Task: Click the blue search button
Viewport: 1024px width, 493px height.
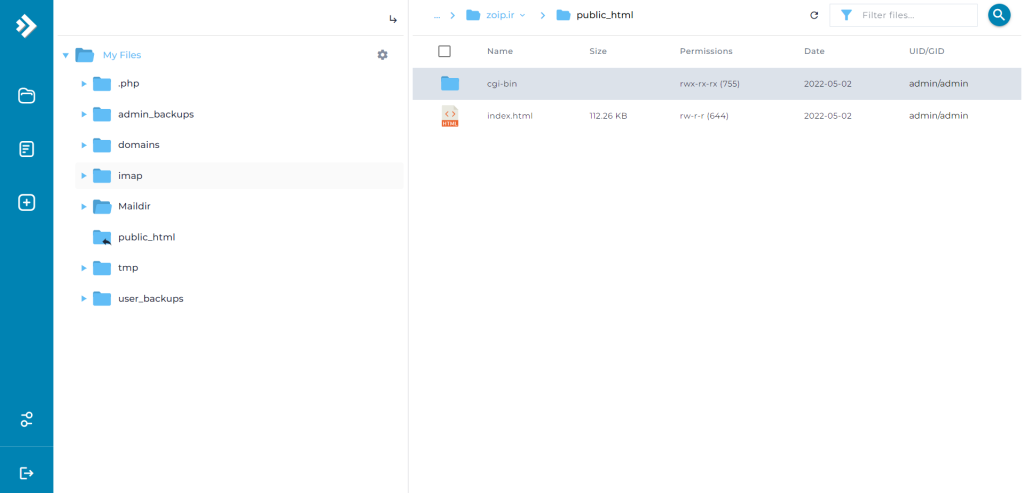Action: (999, 15)
